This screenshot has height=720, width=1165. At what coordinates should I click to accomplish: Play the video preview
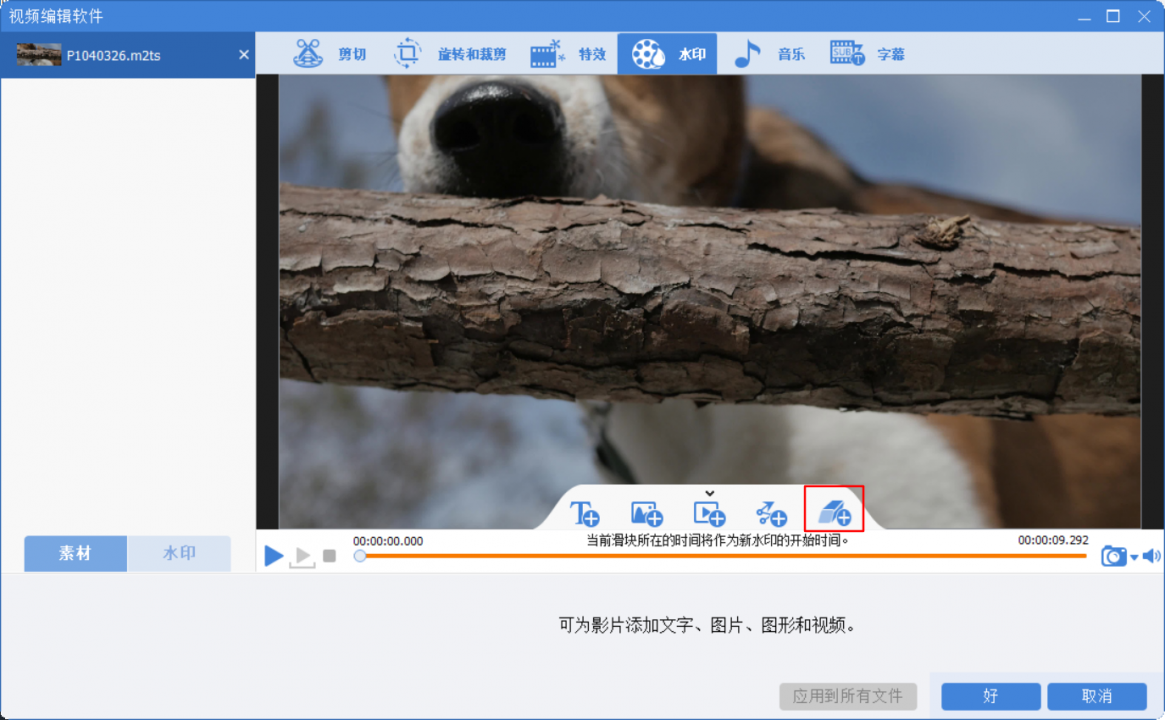point(273,555)
